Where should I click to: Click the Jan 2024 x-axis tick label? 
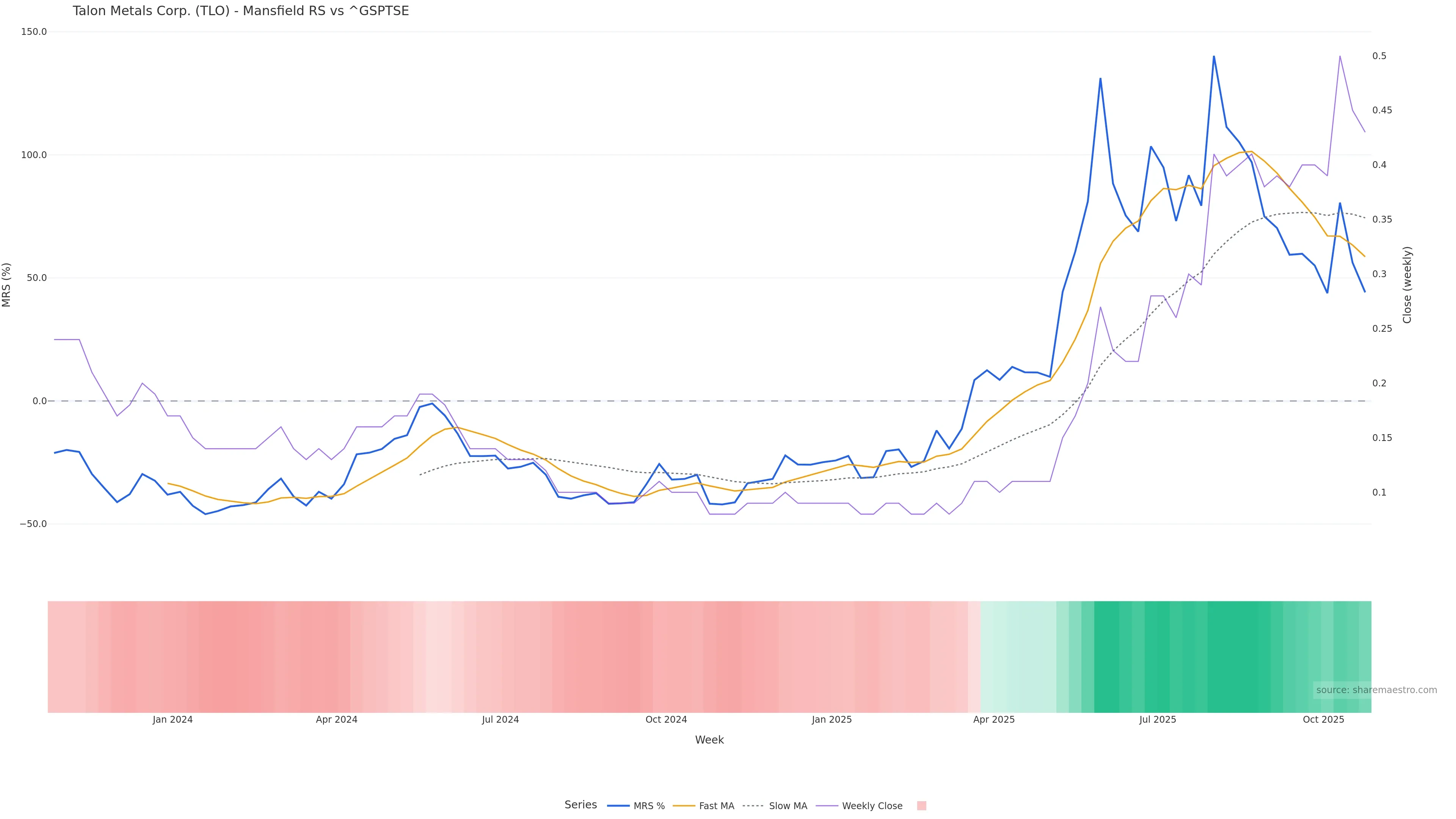(x=173, y=720)
